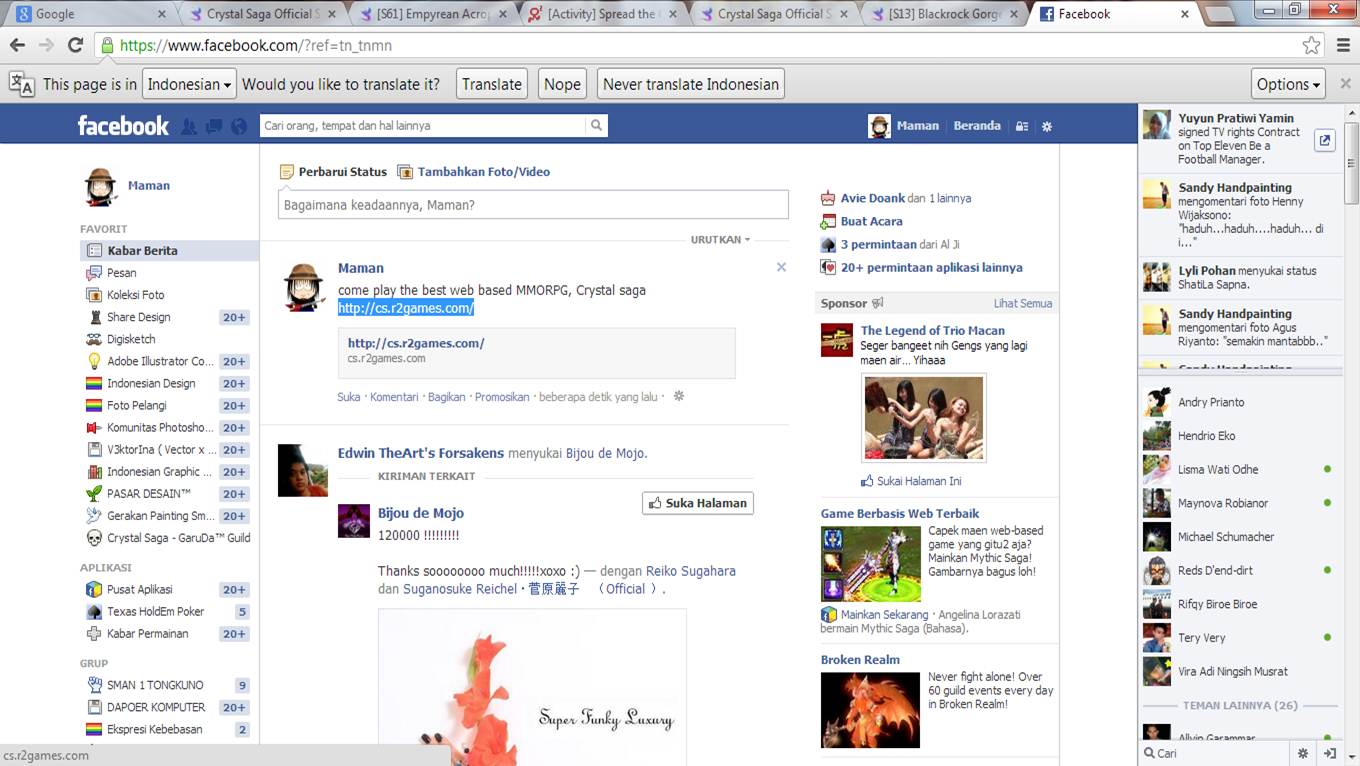Reload the page in Chrome
1360x766 pixels.
click(75, 46)
